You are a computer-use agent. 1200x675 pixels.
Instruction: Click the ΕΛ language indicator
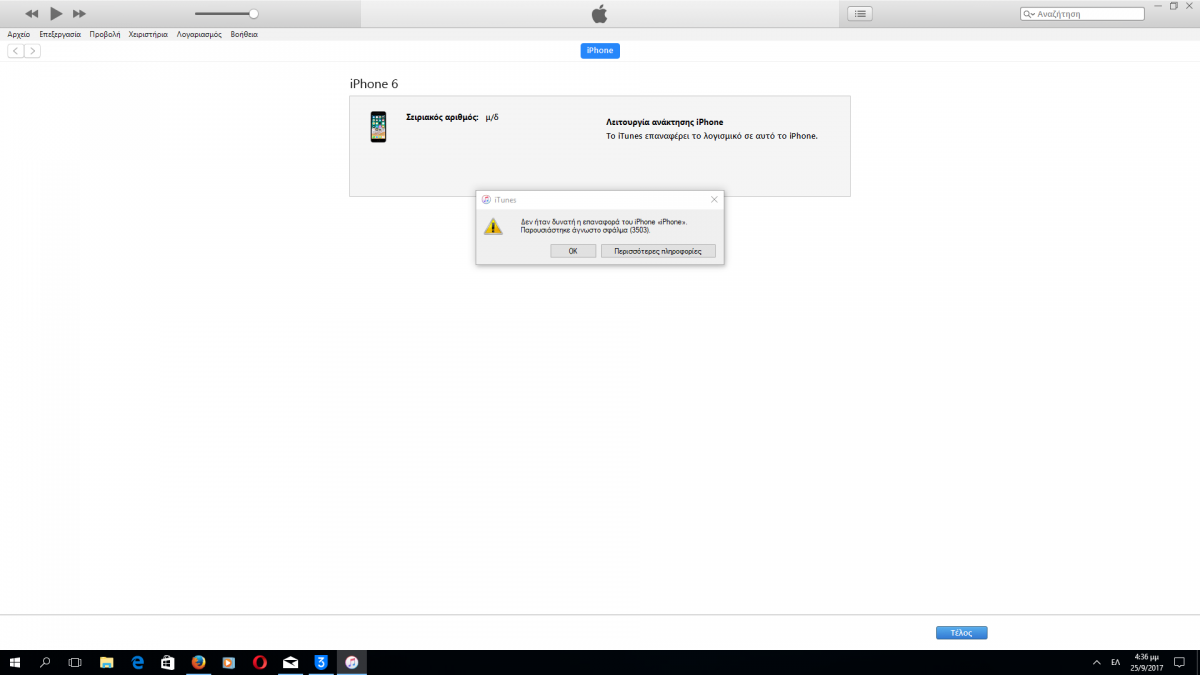tap(1115, 662)
